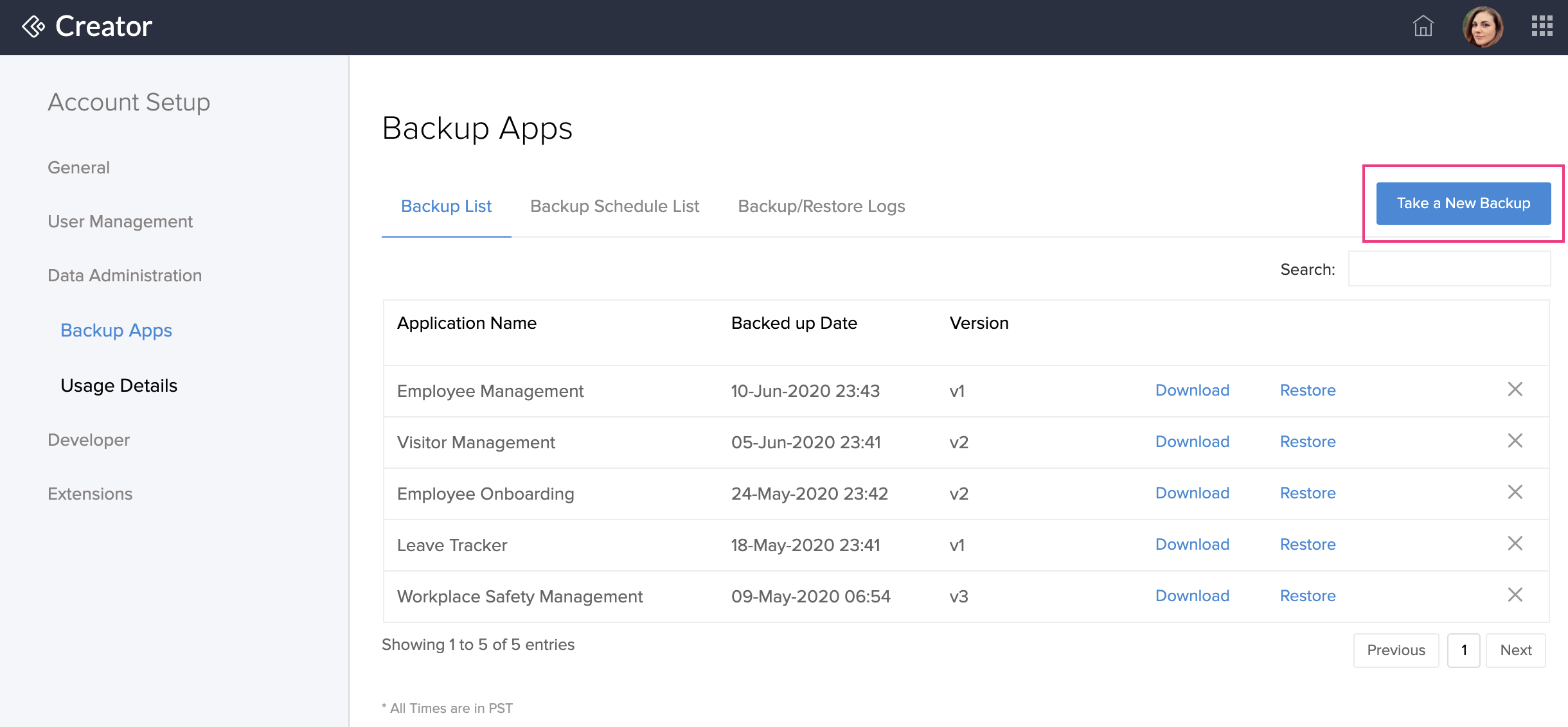This screenshot has height=727, width=1568.
Task: Click Take a New Backup
Action: coord(1463,203)
